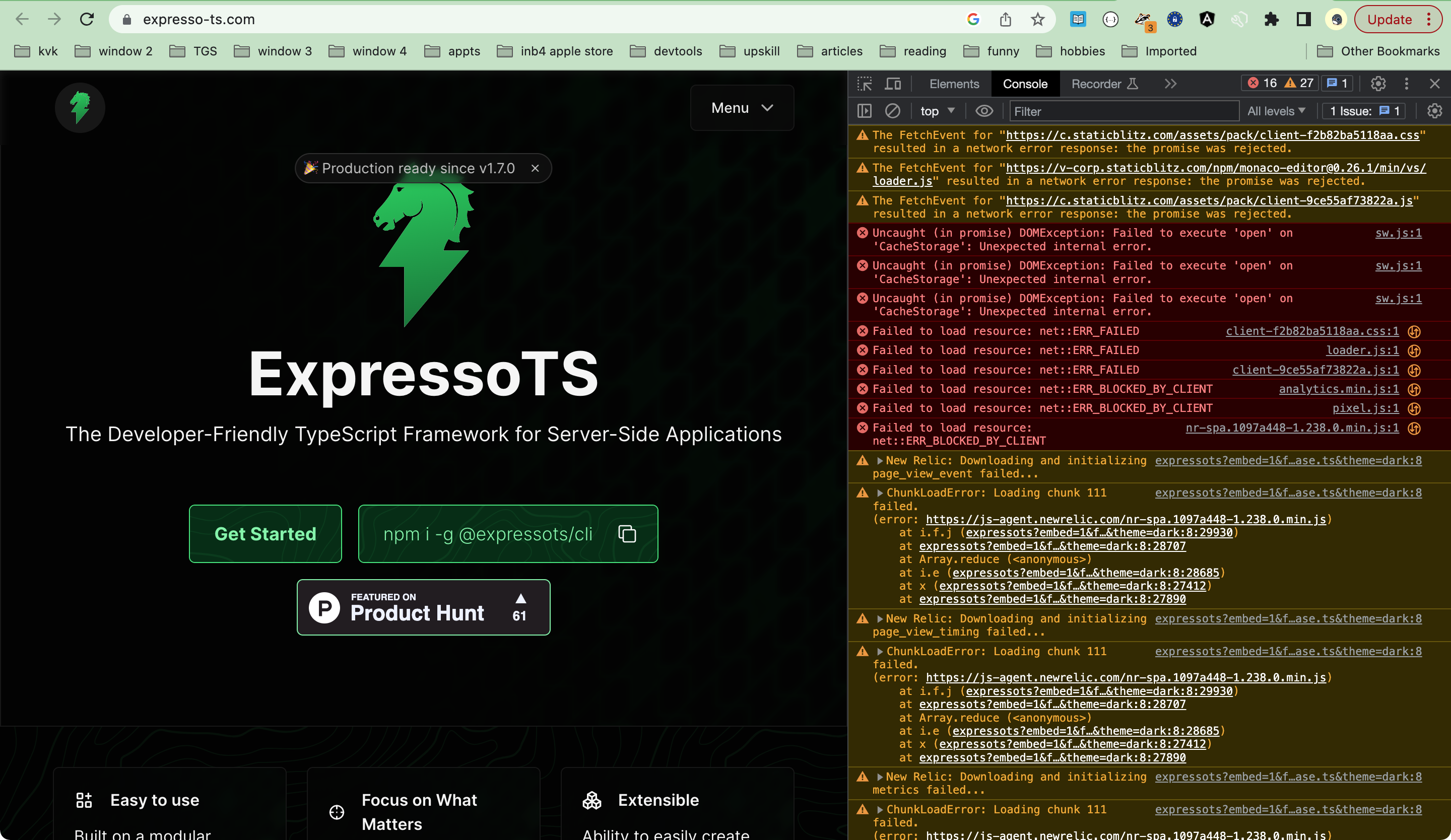Open the Angular DevTools extension
1451x840 pixels.
[1208, 19]
